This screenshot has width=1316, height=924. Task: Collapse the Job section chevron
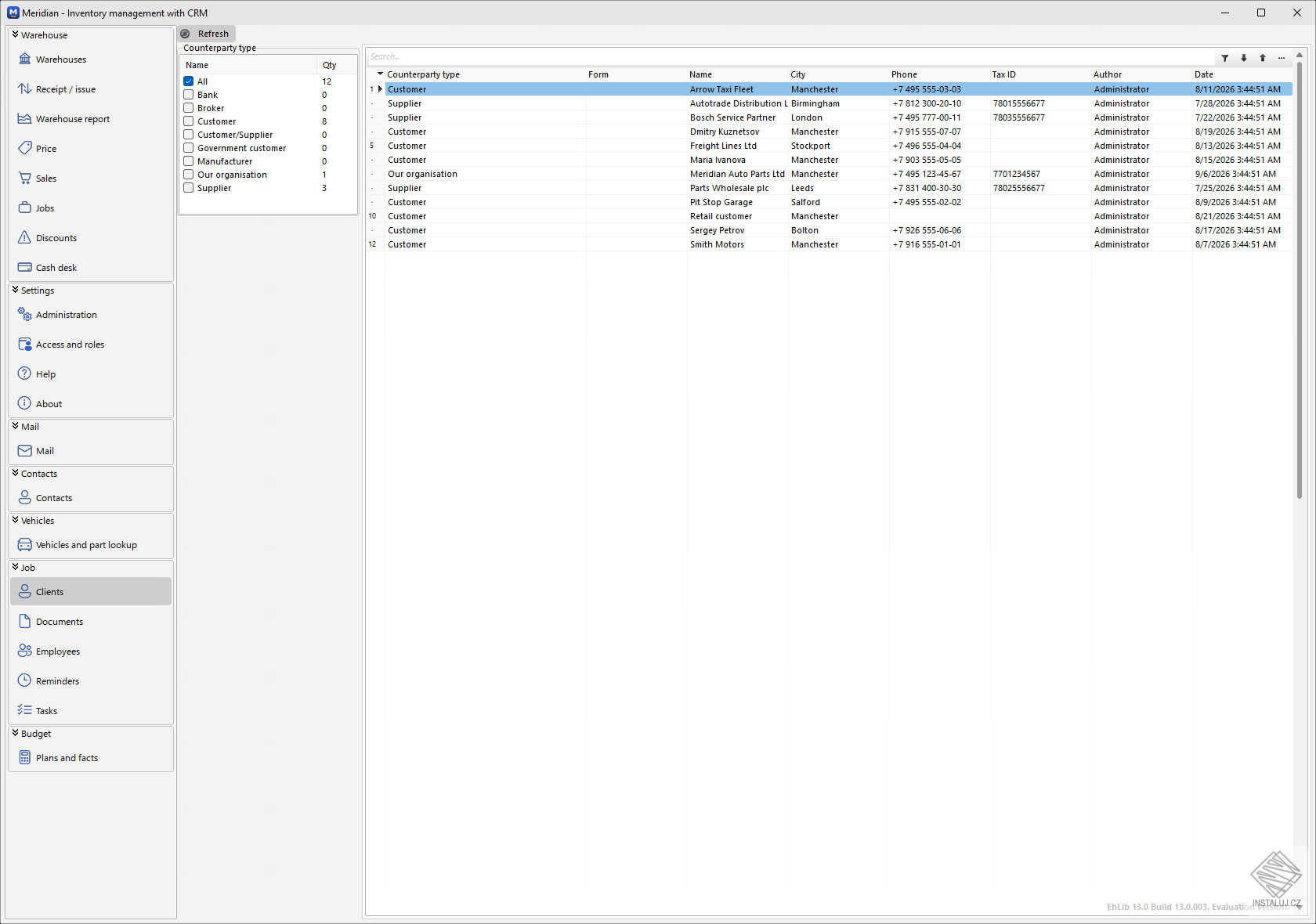pos(15,567)
